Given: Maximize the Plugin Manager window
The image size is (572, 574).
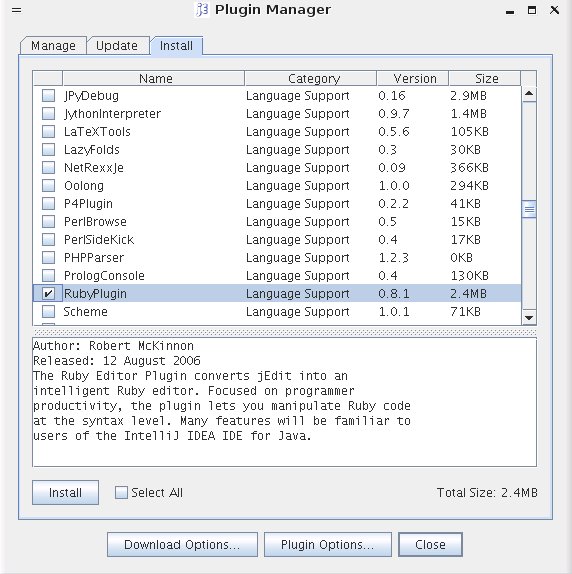Looking at the screenshot, I should [x=532, y=10].
